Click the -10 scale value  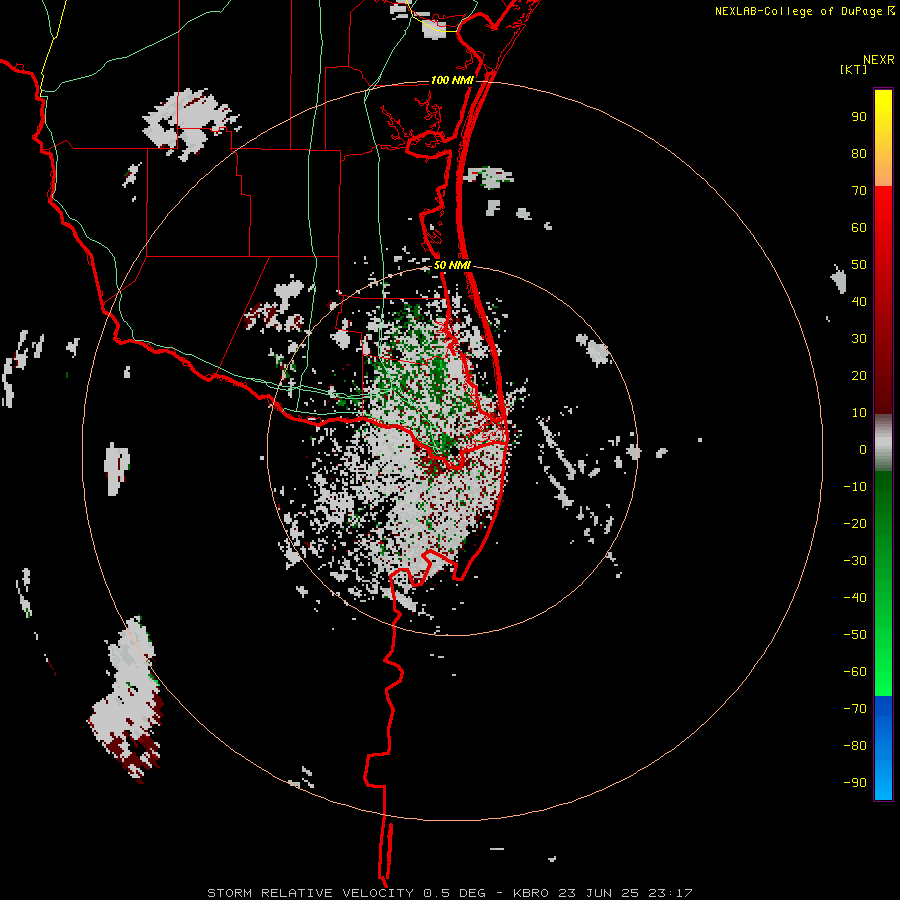tap(855, 487)
